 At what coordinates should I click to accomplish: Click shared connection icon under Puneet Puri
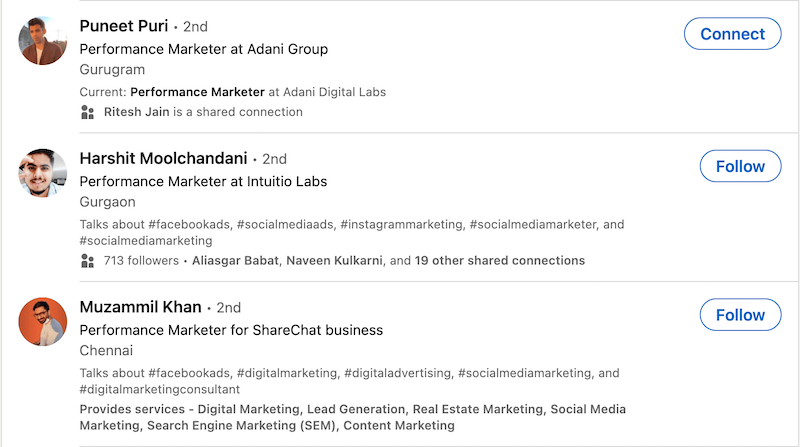point(87,112)
